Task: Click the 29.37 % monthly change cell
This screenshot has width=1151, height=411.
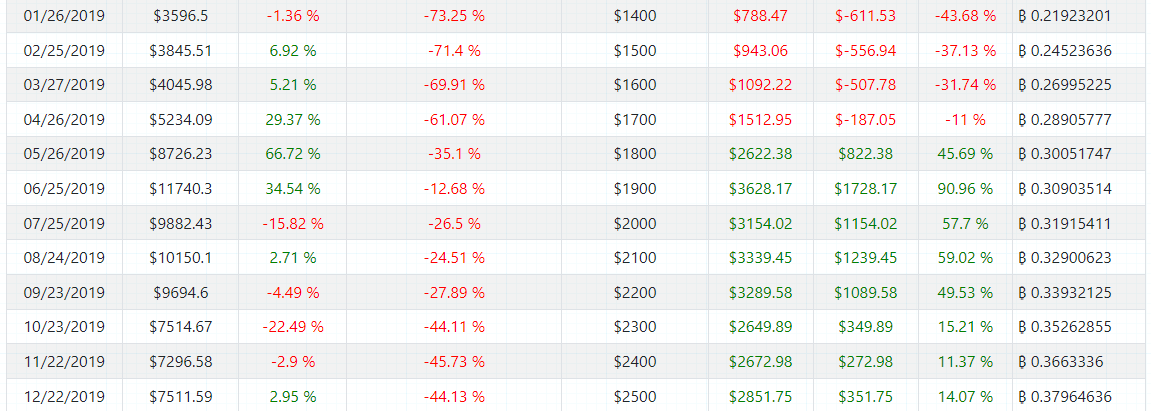Action: [293, 120]
